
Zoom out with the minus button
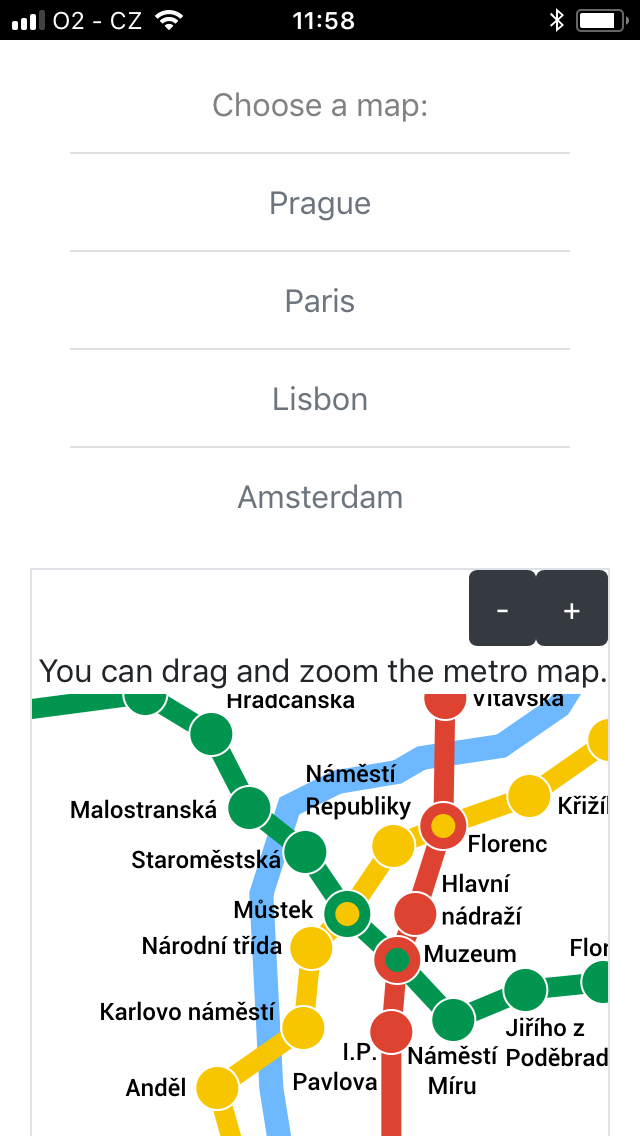(x=503, y=609)
